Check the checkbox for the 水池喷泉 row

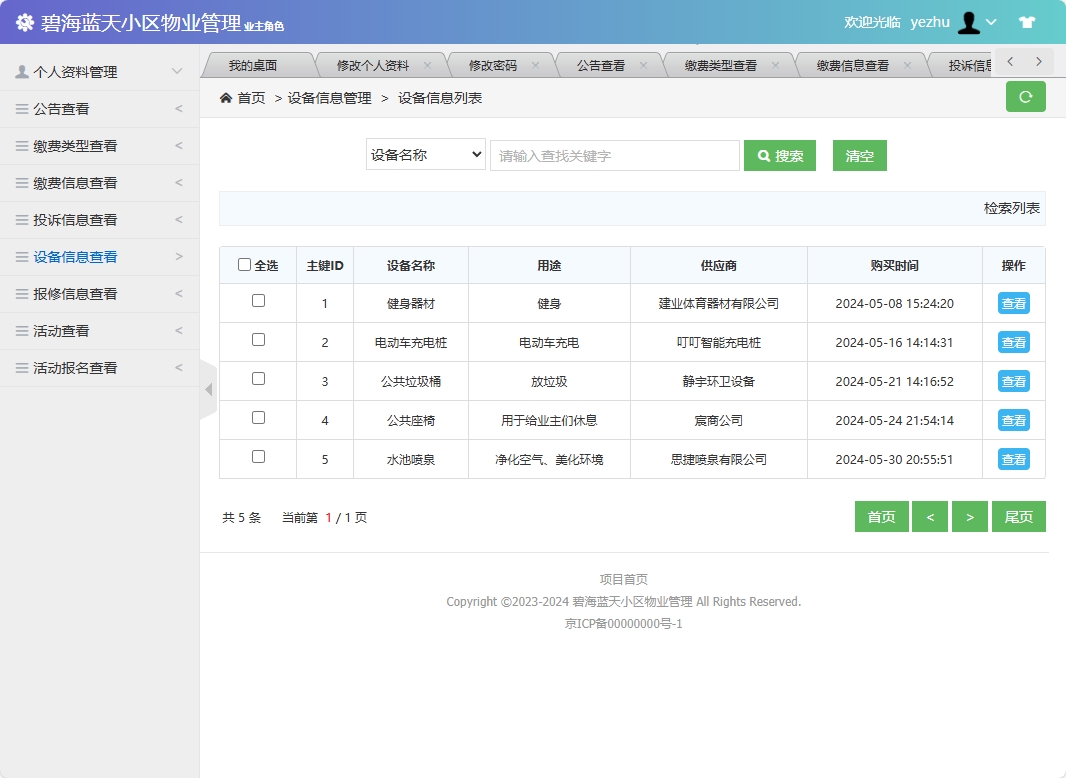point(258,459)
